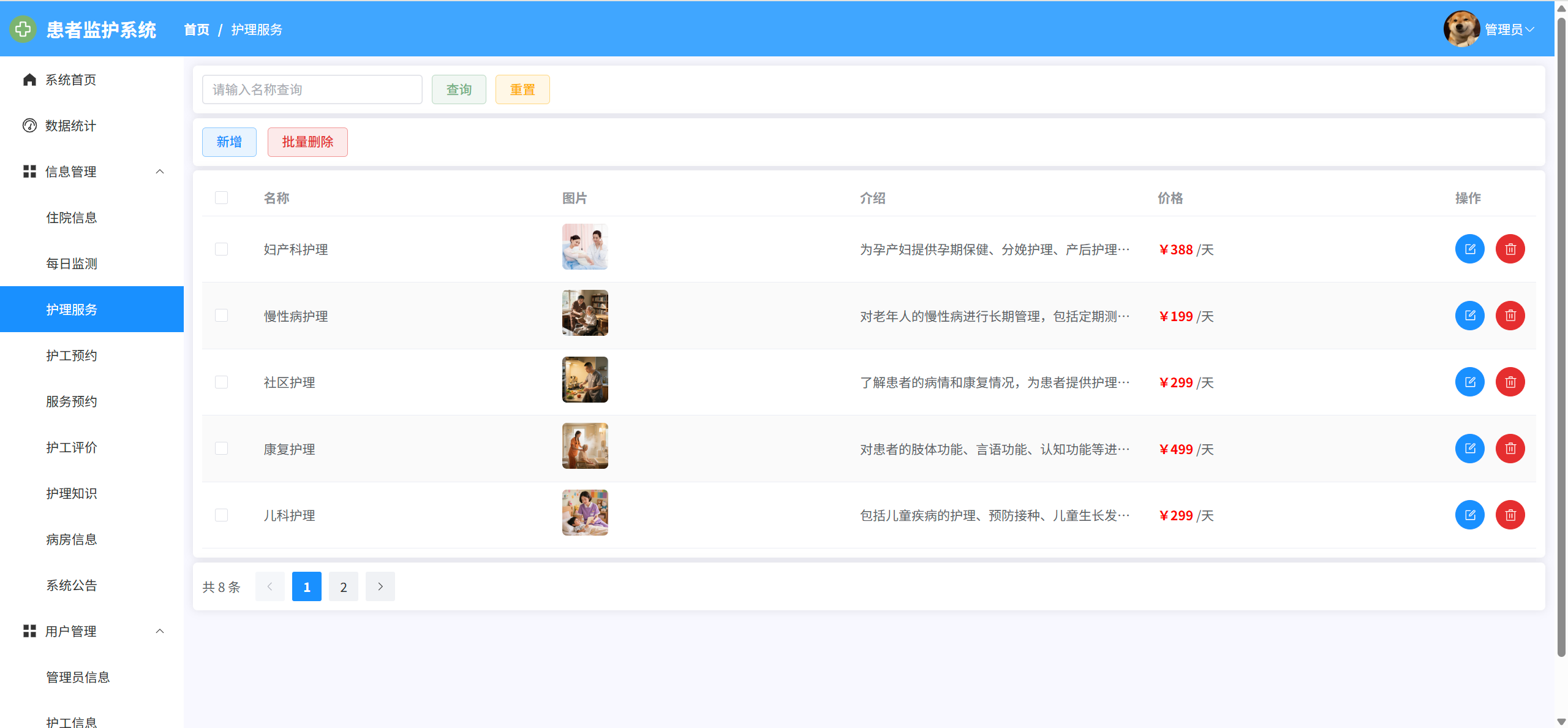Viewport: 1568px width, 728px height.
Task: Click the 数据统计 dashboard icon
Action: (x=29, y=126)
